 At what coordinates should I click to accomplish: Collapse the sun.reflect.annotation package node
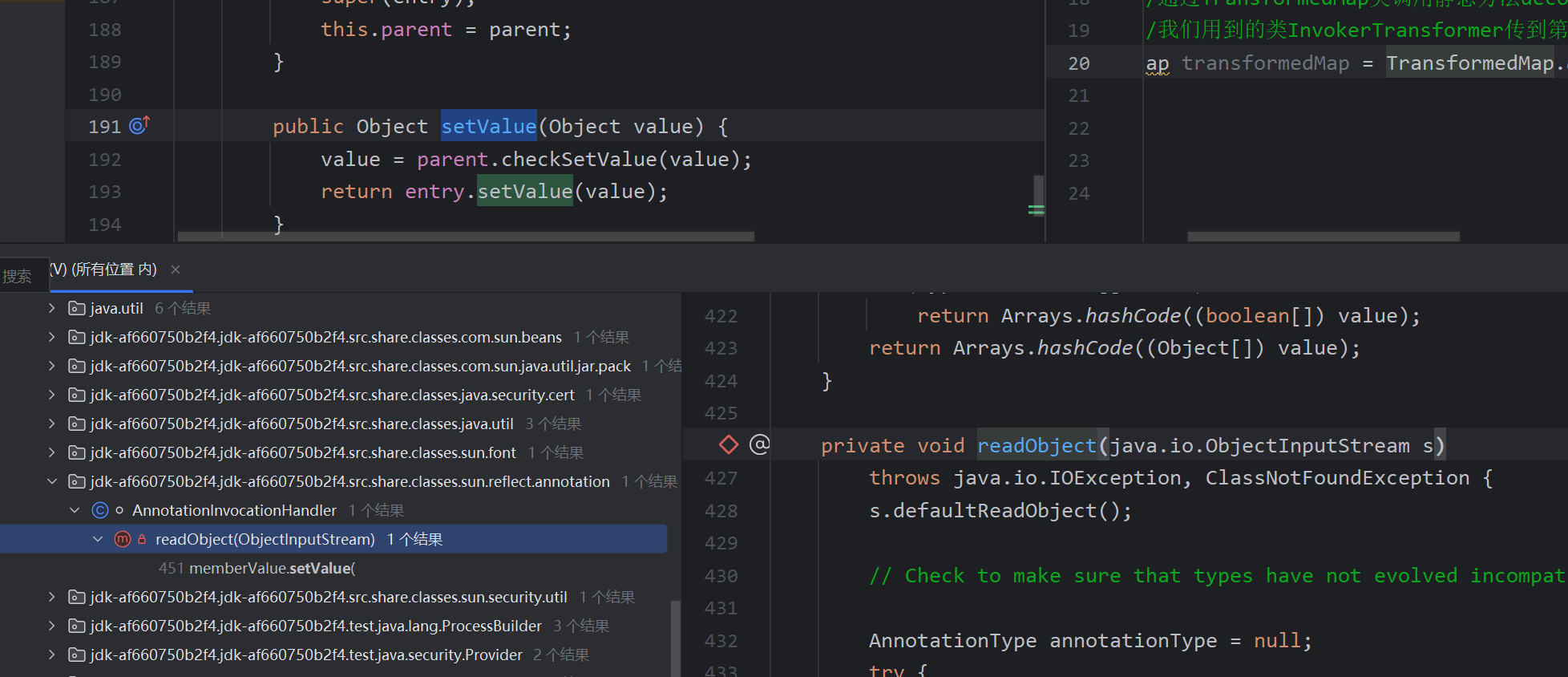coord(52,481)
